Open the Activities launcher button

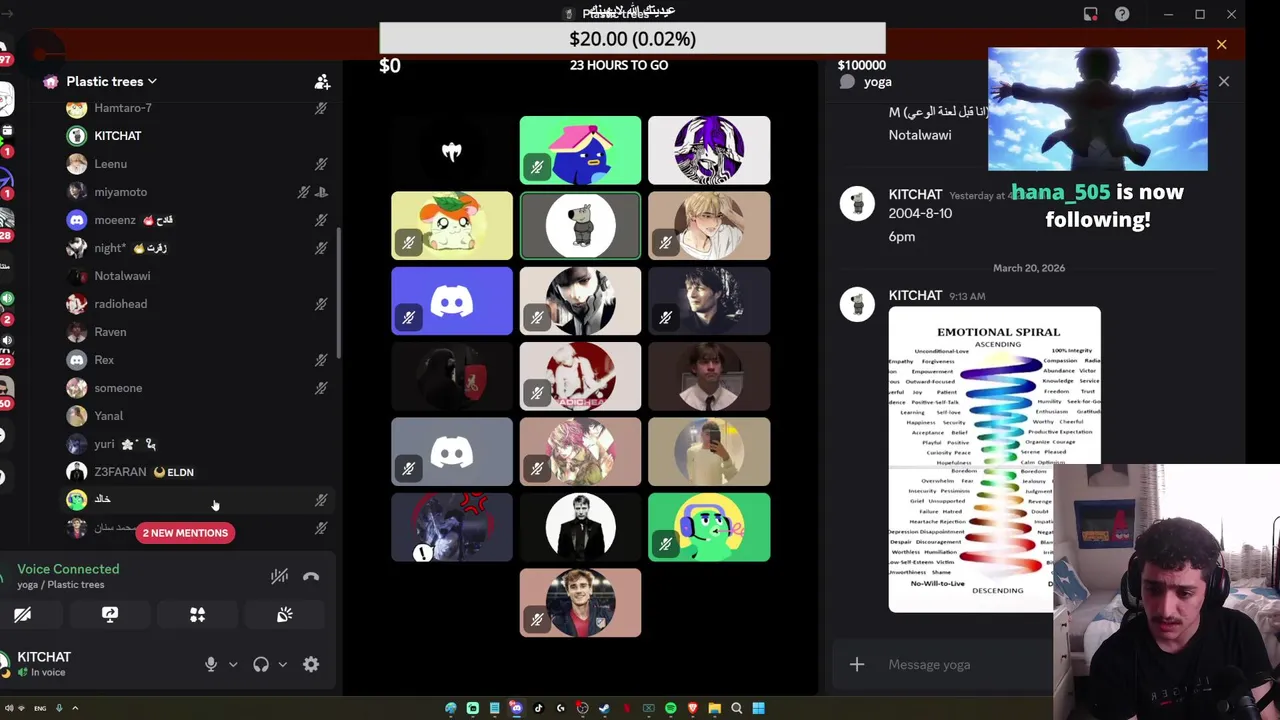pos(197,615)
